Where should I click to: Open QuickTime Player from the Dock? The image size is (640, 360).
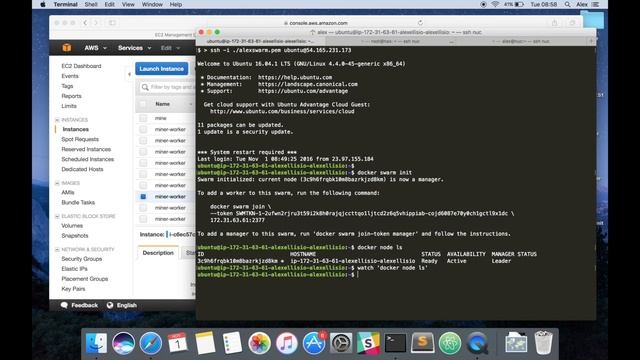477,343
